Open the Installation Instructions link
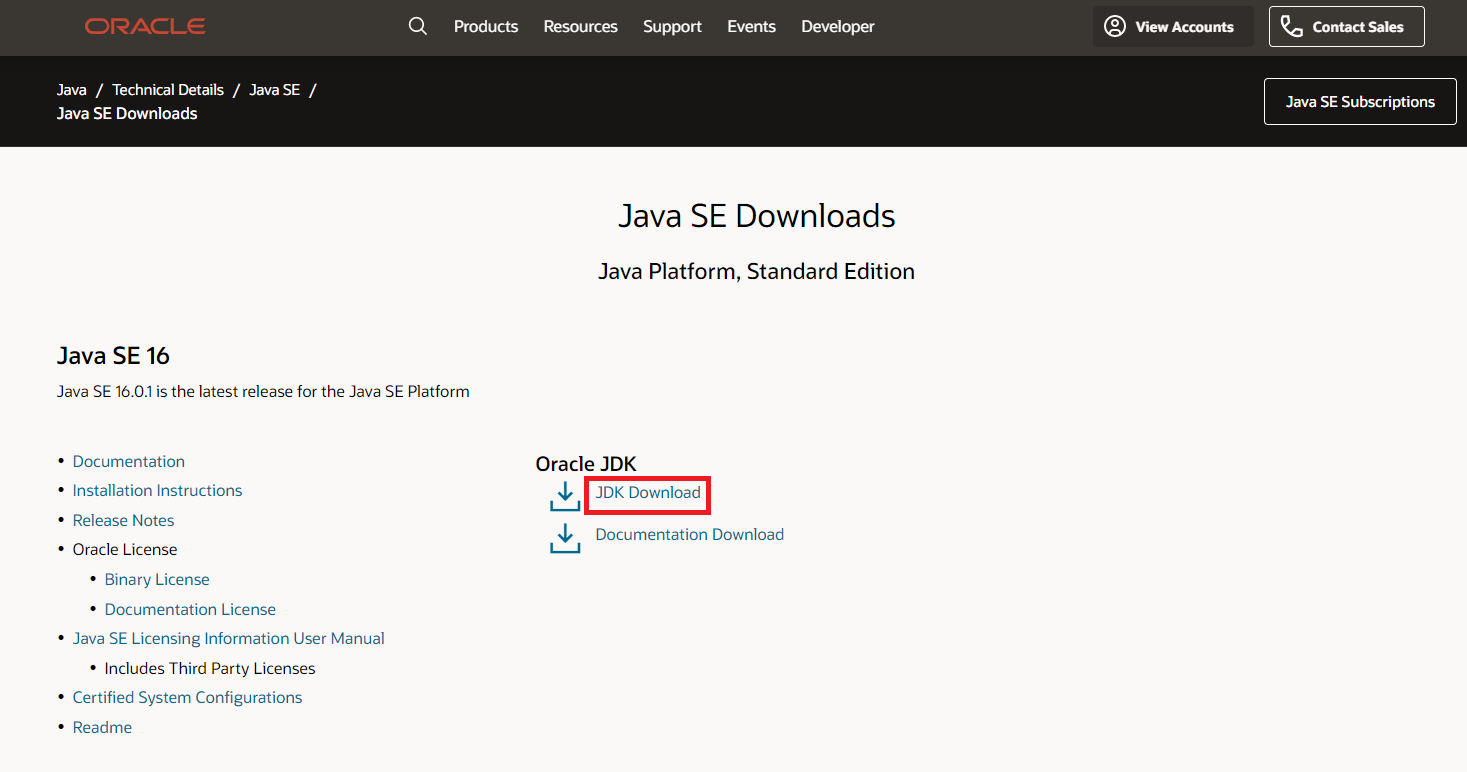This screenshot has height=772, width=1467. 158,491
